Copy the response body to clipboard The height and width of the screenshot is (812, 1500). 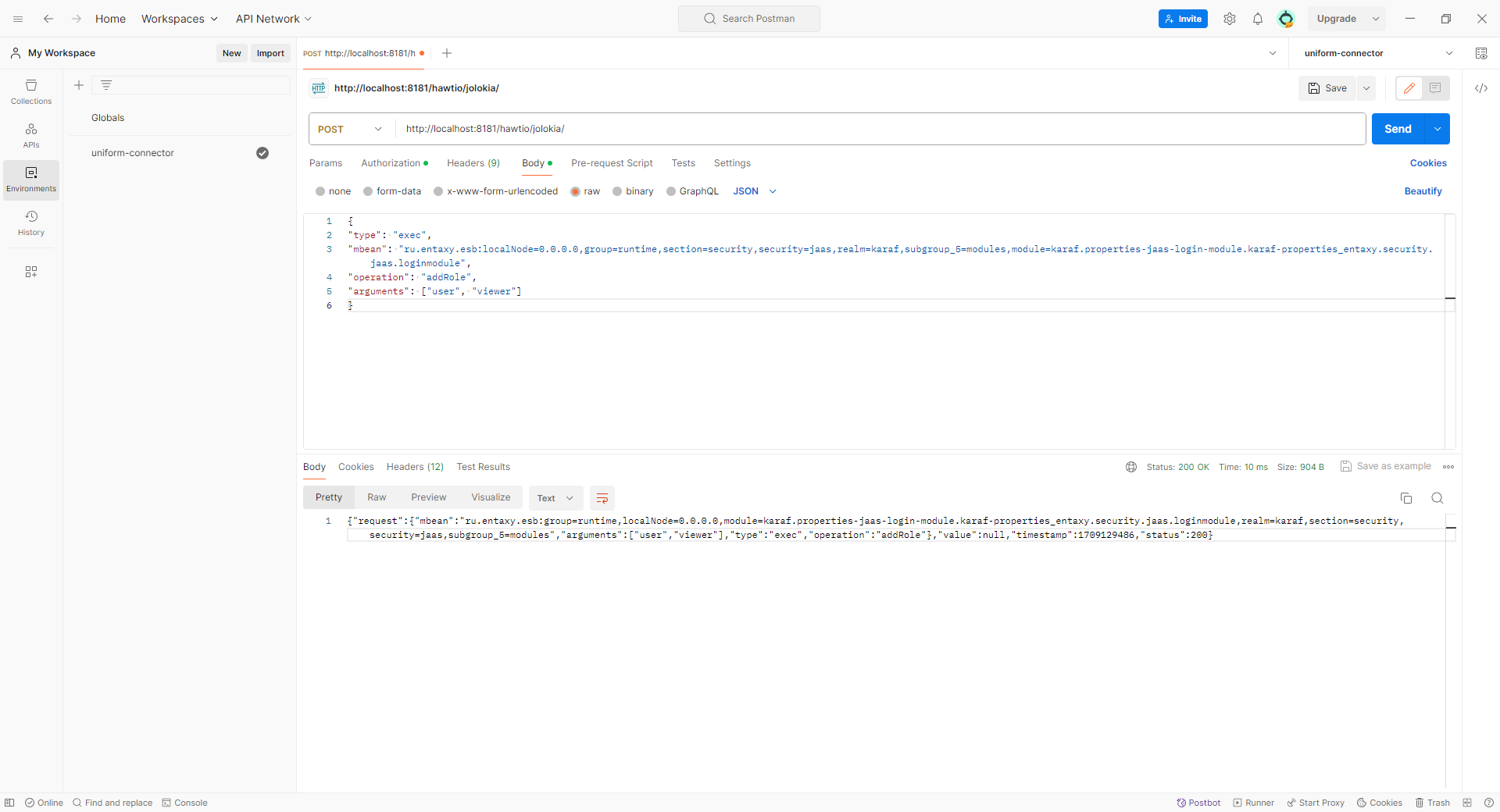click(x=1405, y=498)
